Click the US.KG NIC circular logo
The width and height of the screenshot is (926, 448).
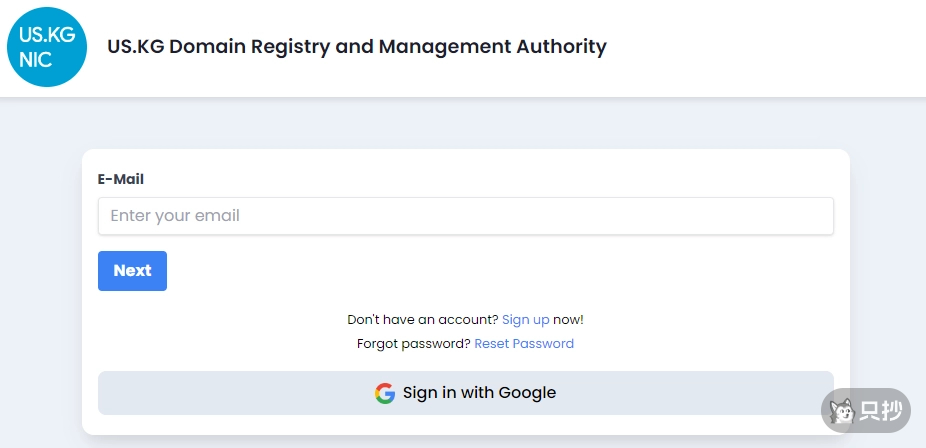click(x=46, y=47)
